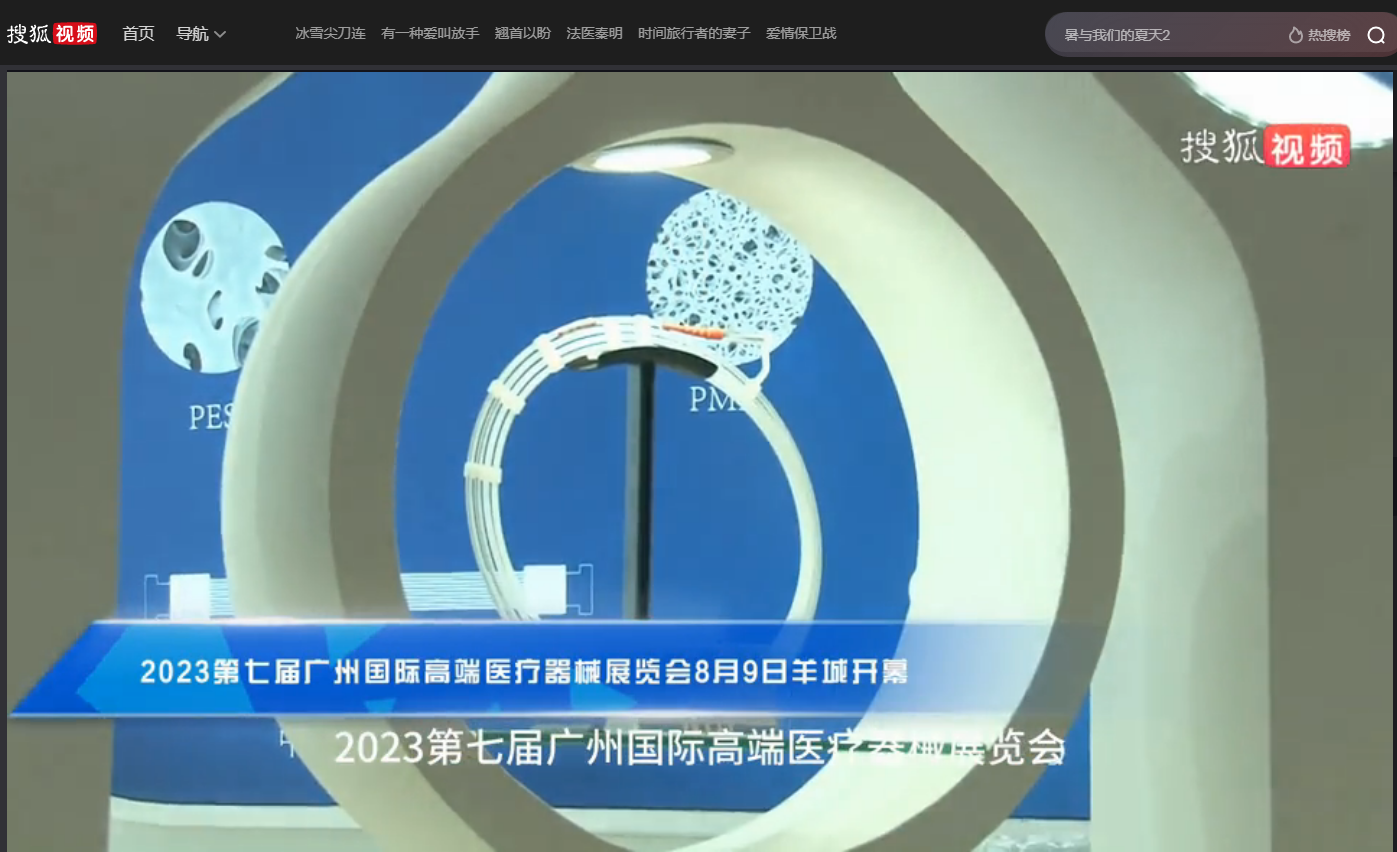
Task: Open the 爱情保卫战 link
Action: [801, 34]
